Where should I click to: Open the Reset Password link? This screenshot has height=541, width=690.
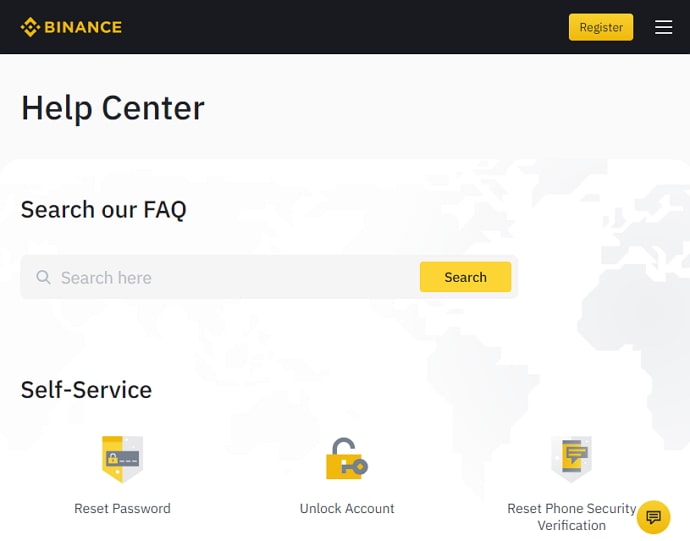point(122,508)
